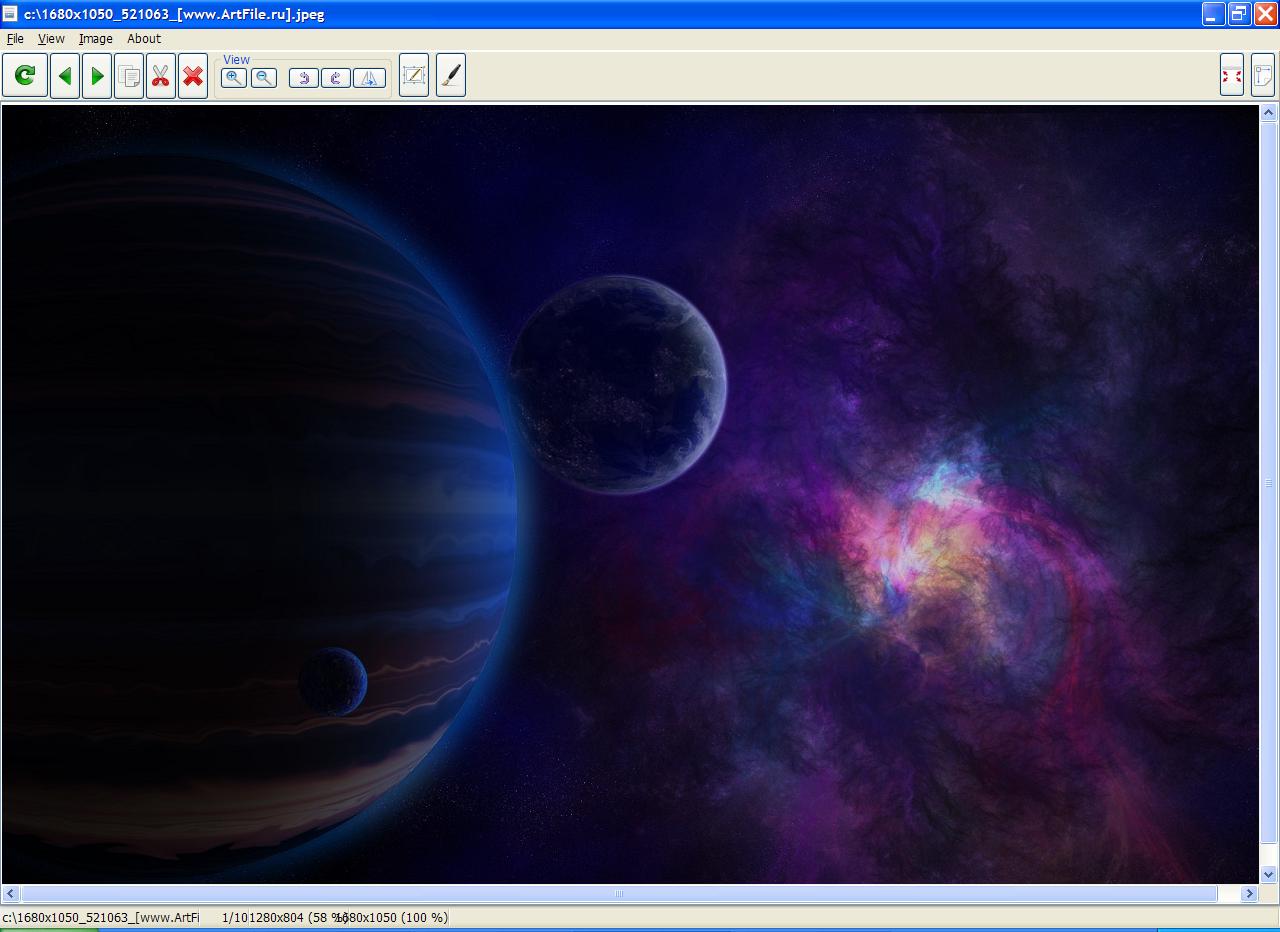Click the horizontal scrollbar right arrow
This screenshot has height=932, width=1280.
[x=1249, y=894]
